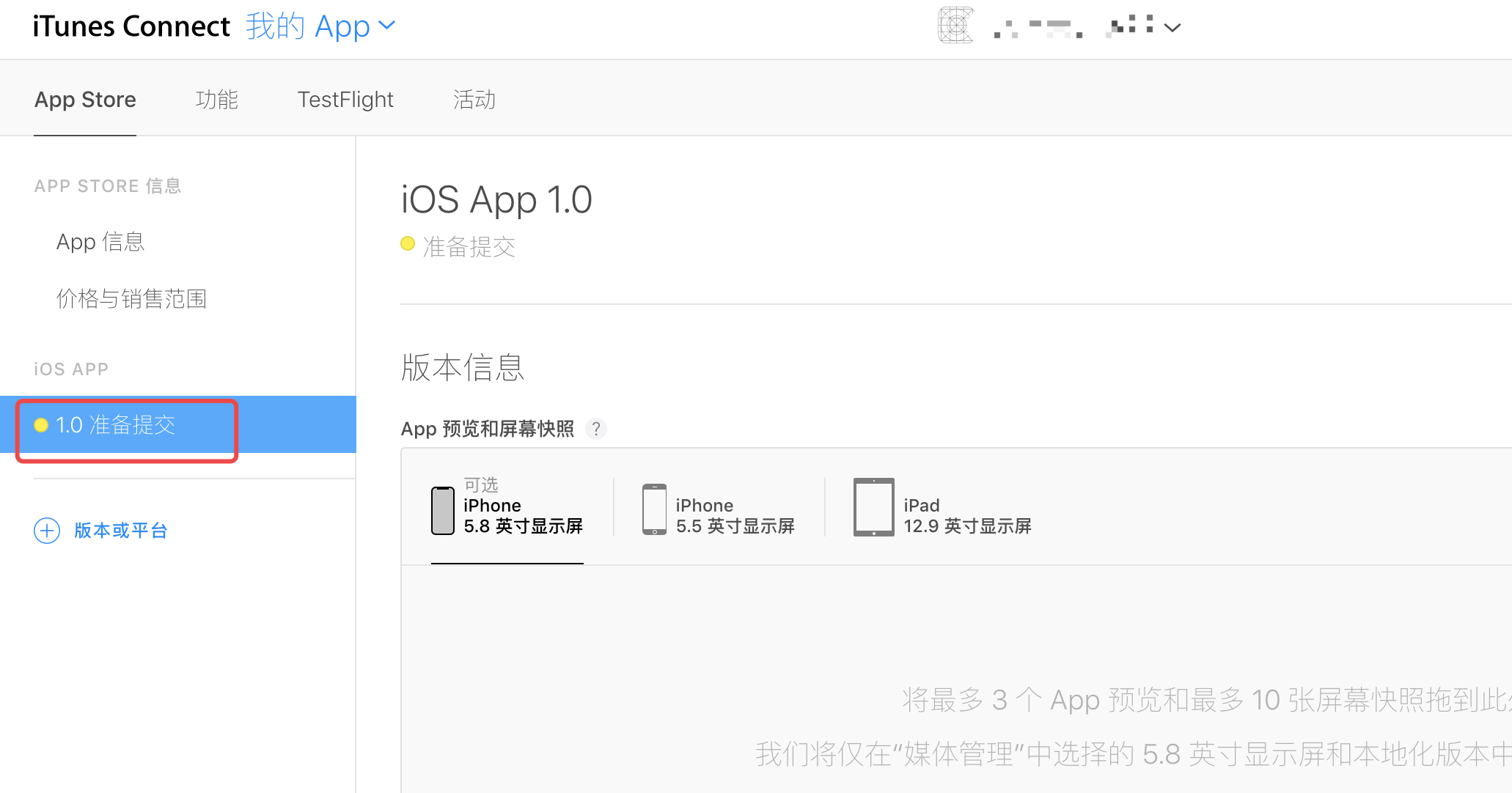Switch to the 功能 tab
1512x793 pixels.
[217, 99]
